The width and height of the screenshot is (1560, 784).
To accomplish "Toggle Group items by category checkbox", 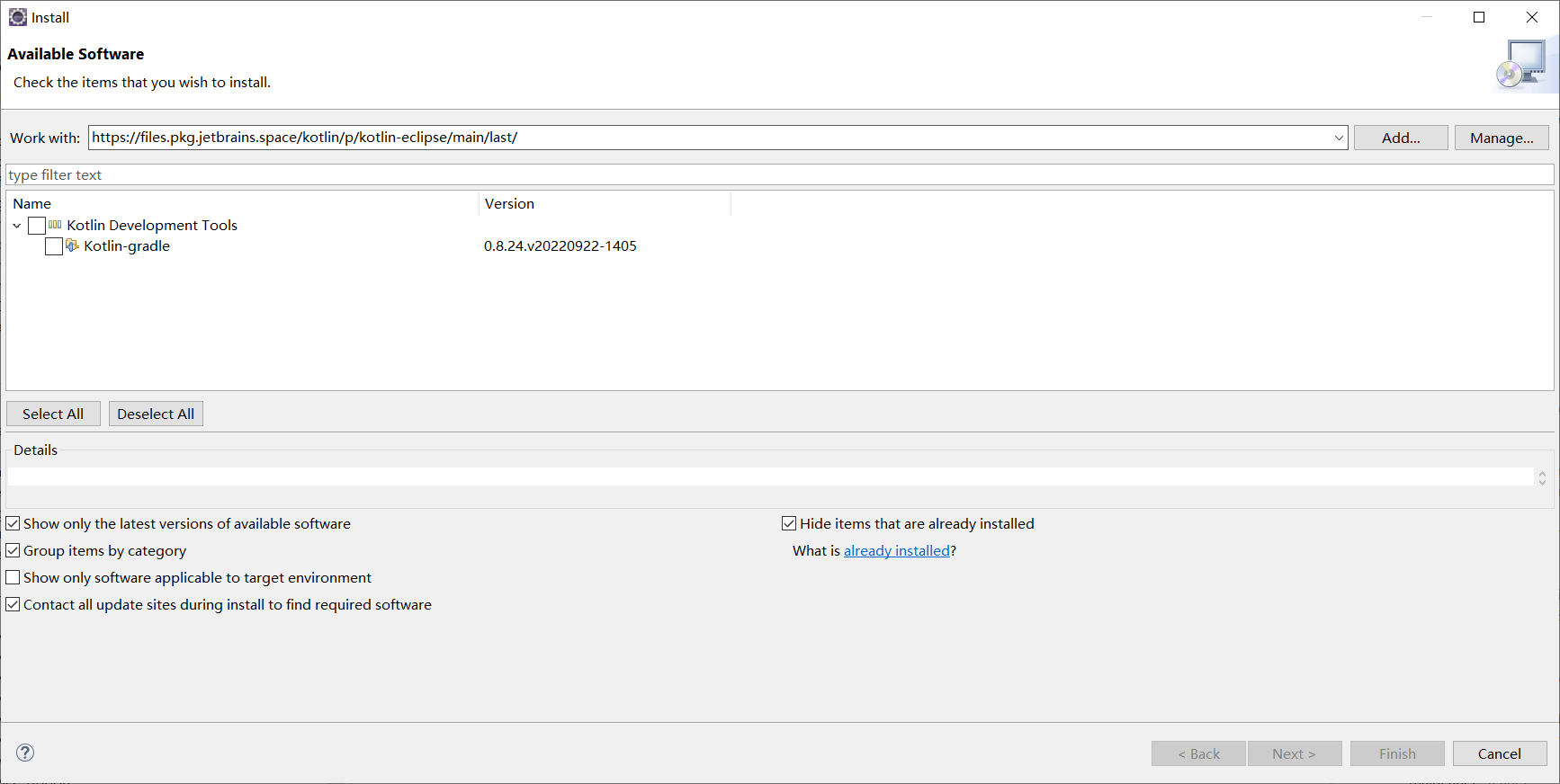I will tap(13, 550).
